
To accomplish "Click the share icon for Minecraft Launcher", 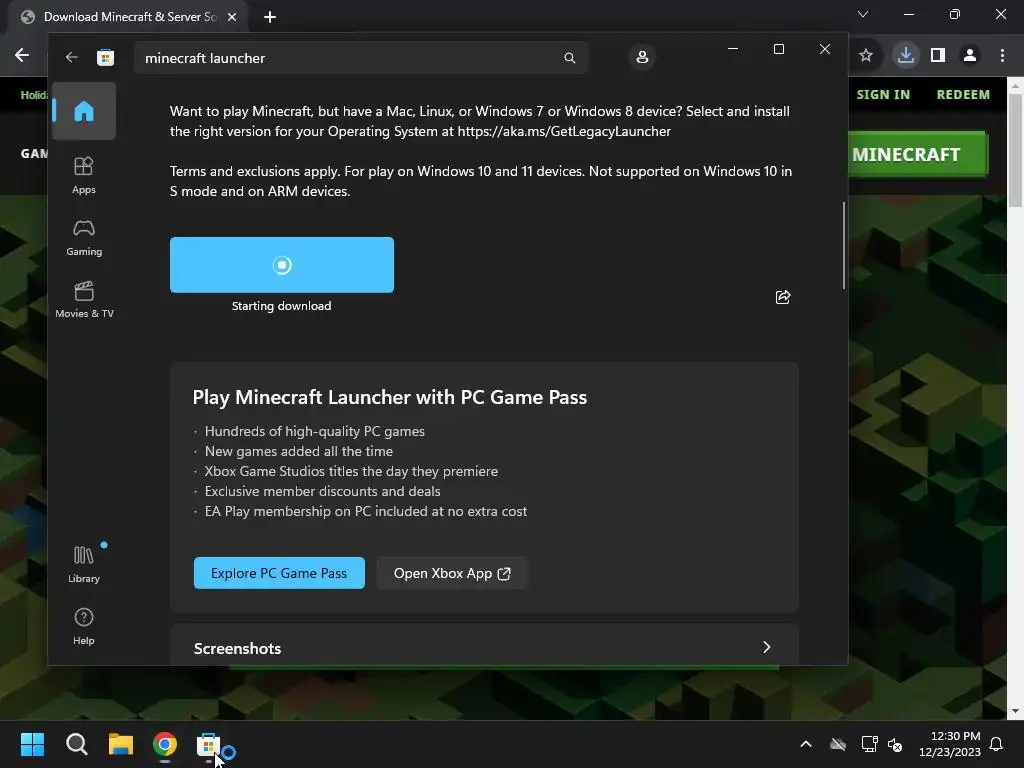I will (782, 297).
